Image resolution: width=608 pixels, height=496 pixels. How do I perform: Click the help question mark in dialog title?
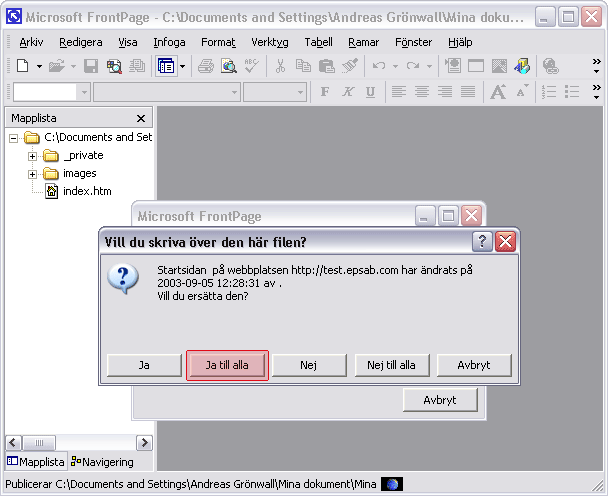pos(482,242)
